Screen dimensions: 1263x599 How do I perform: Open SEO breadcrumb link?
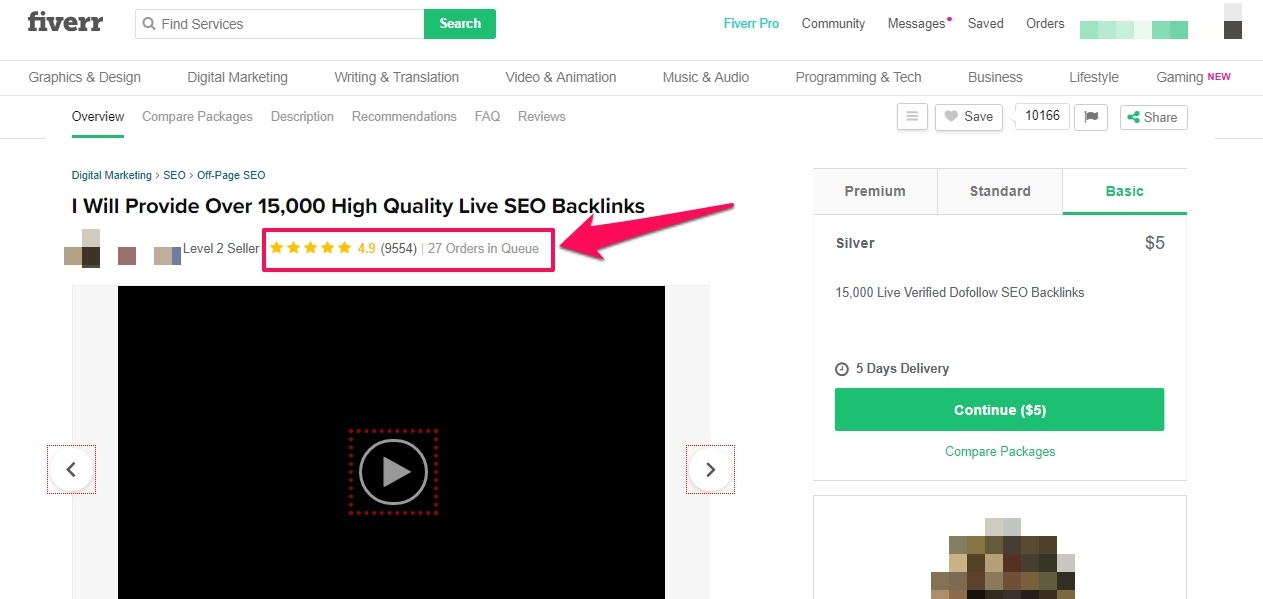174,175
